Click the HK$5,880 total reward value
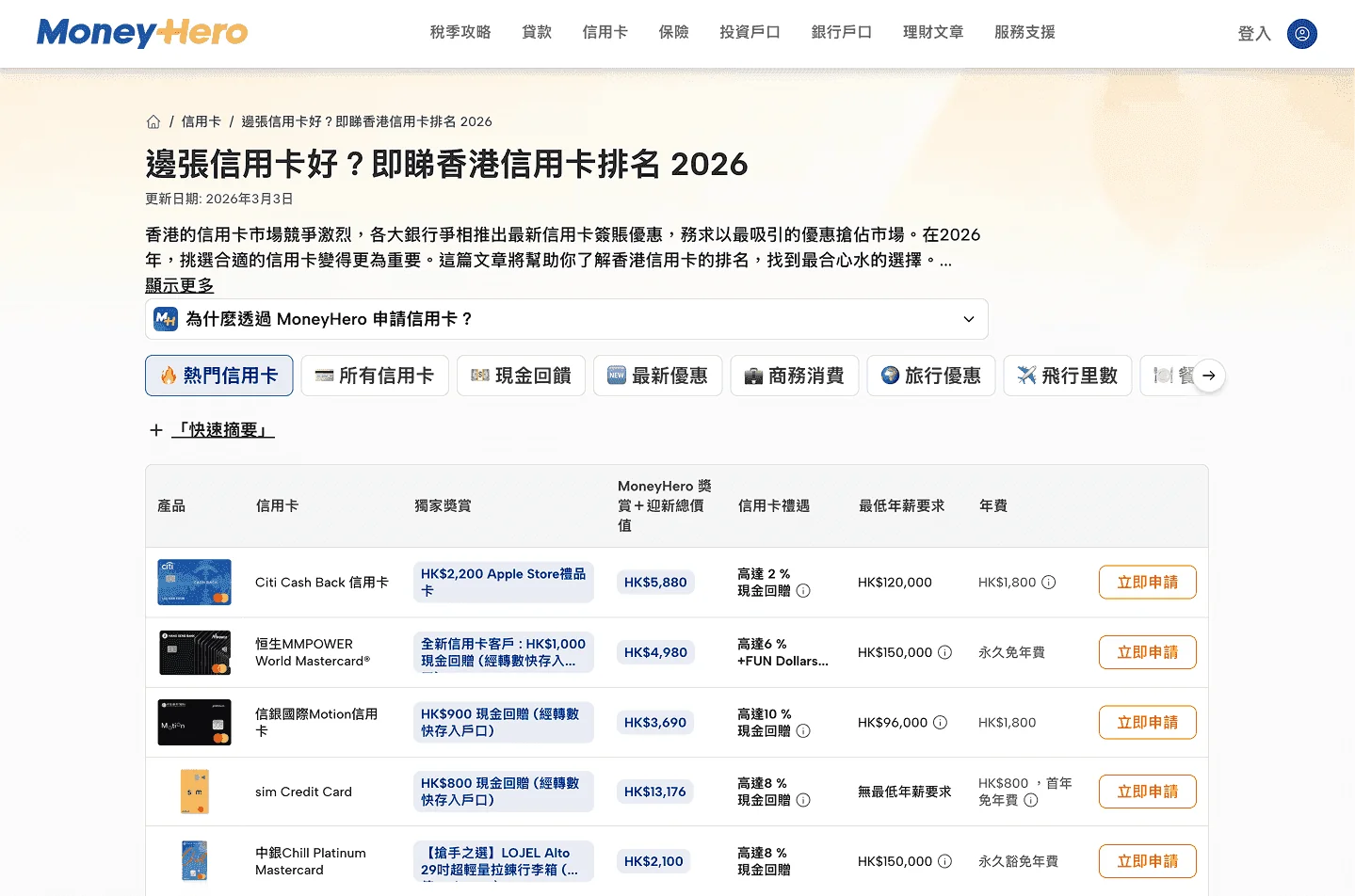 click(655, 583)
